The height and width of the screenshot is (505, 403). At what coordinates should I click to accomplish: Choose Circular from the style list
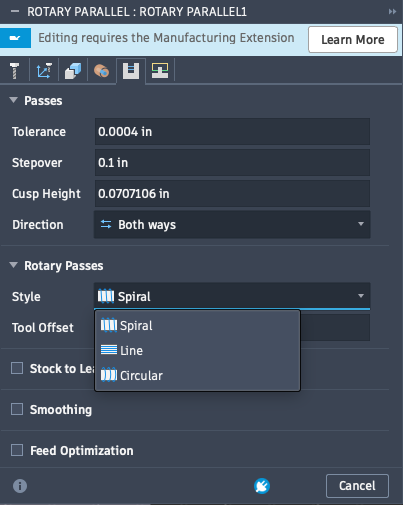click(197, 375)
